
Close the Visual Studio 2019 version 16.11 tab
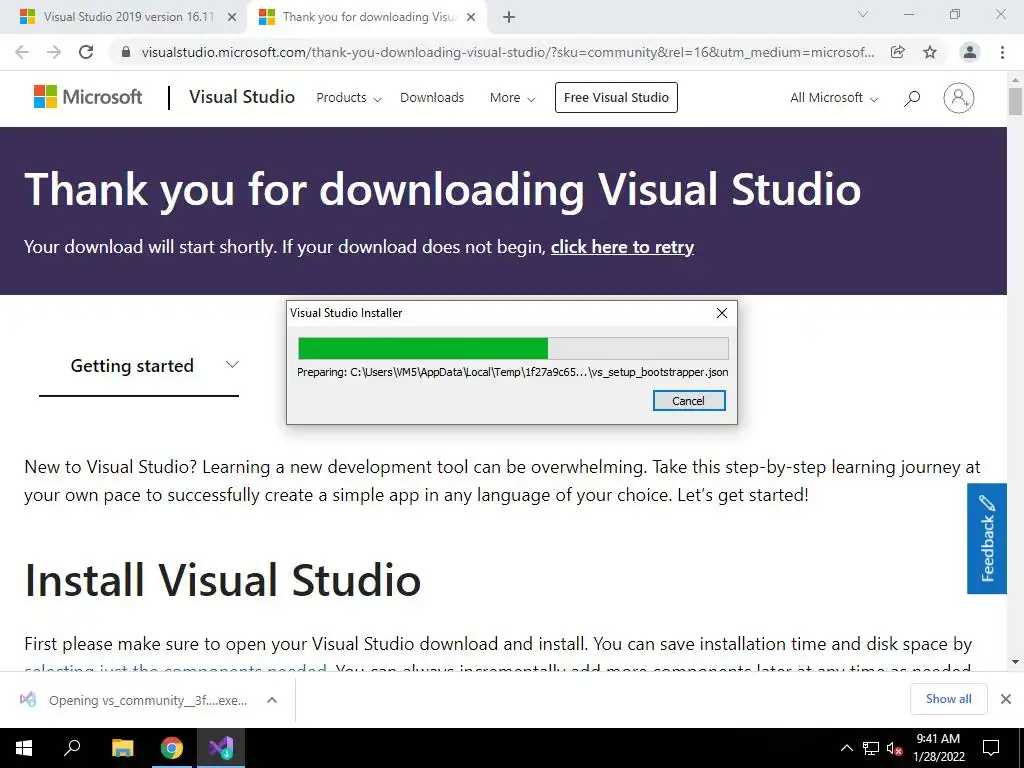[x=232, y=18]
